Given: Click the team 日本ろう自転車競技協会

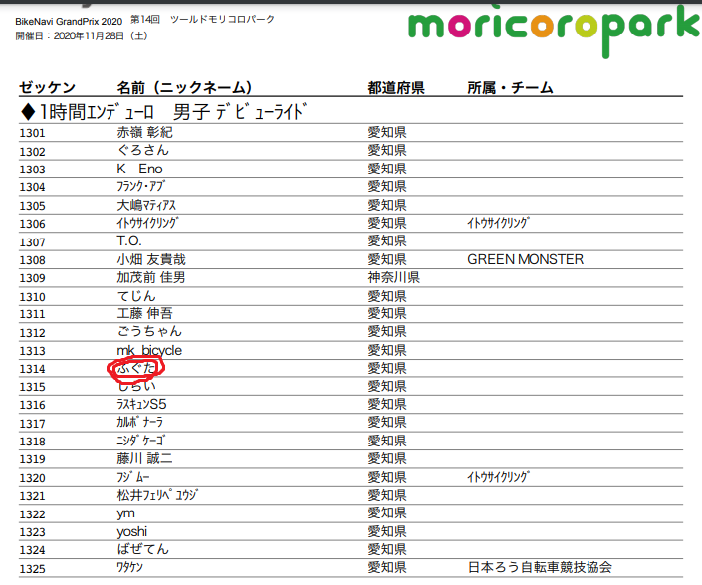Looking at the screenshot, I should tap(540, 568).
